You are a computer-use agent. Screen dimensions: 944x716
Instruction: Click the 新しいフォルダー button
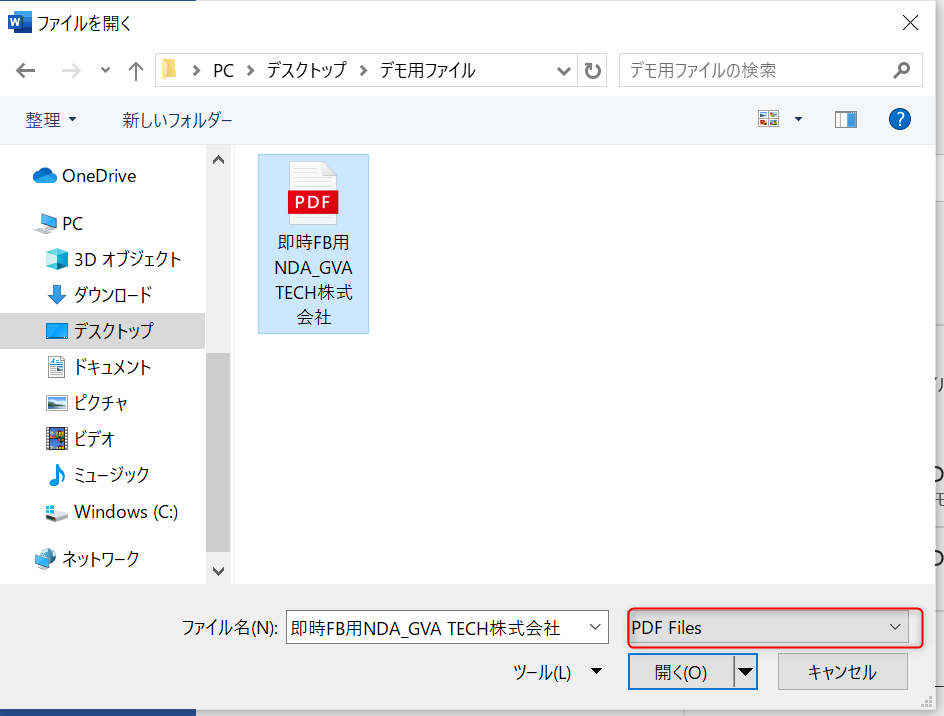[x=177, y=120]
